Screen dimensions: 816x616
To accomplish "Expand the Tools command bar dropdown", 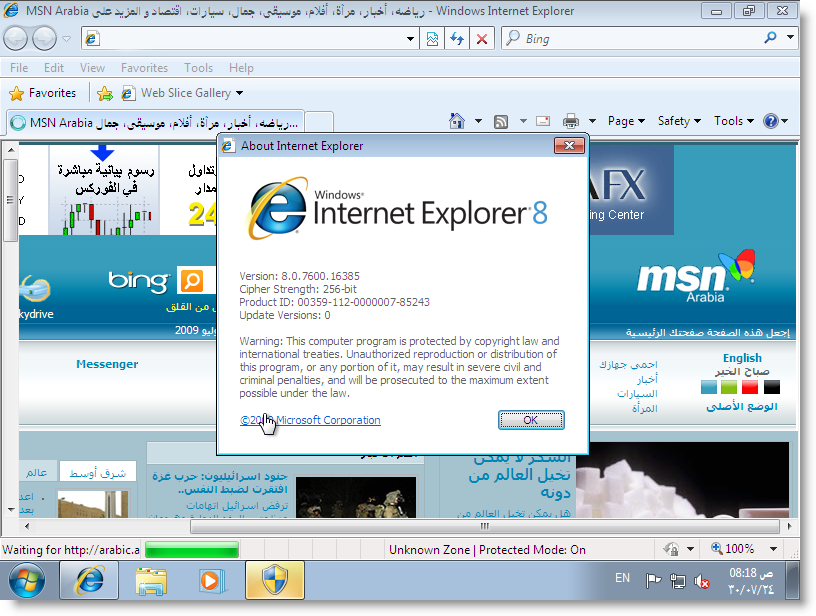I will 733,121.
